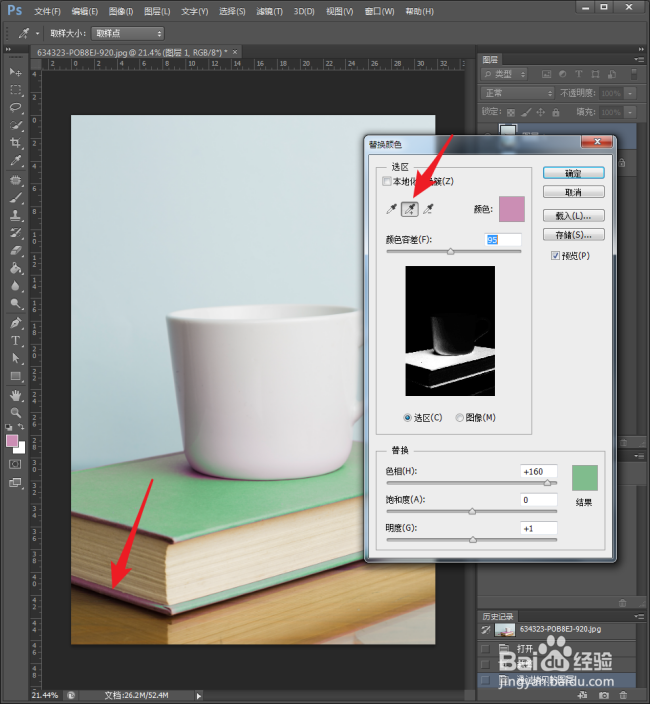Select the Blur tool
This screenshot has height=704, width=650.
coord(16,286)
